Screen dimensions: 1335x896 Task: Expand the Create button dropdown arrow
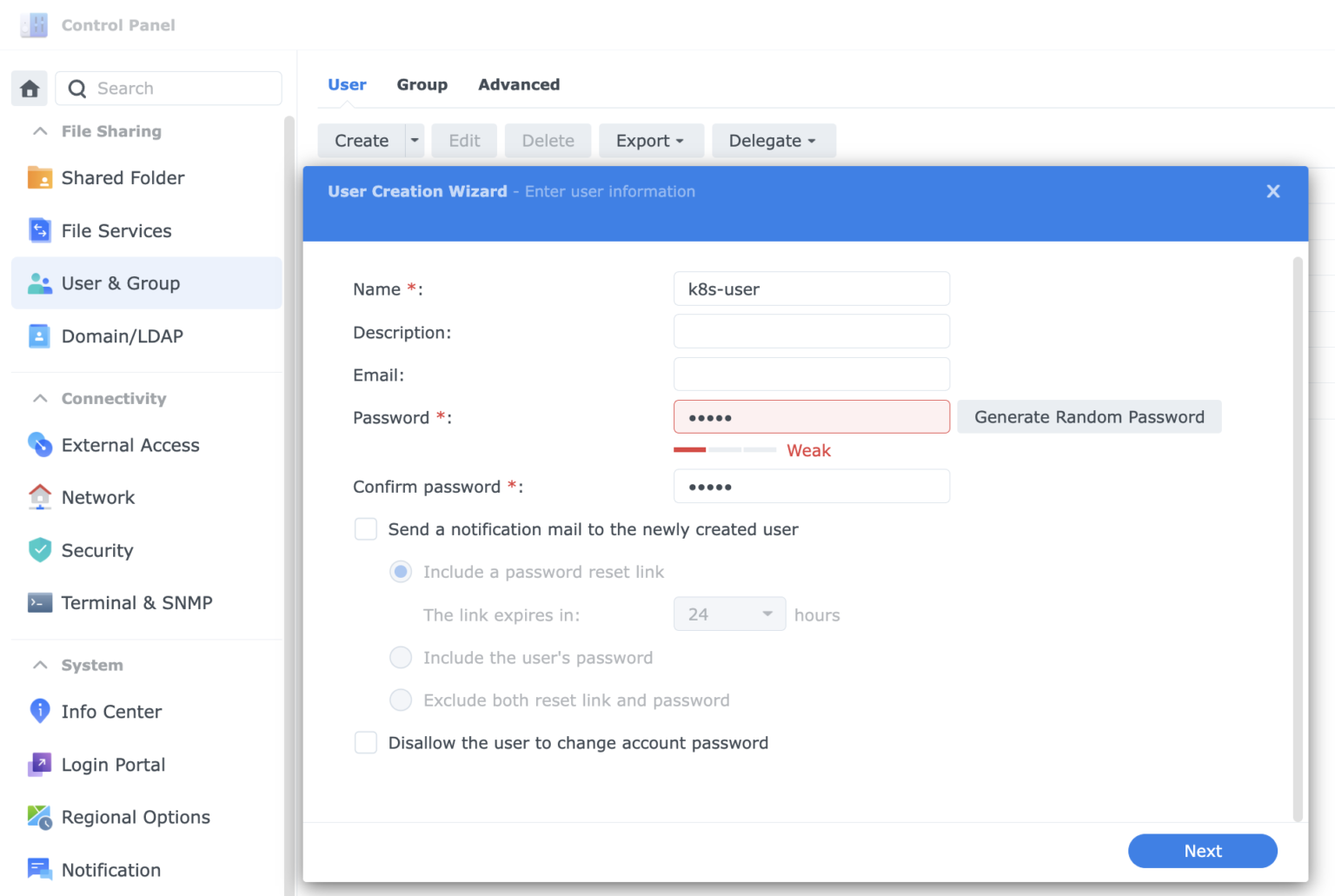[414, 140]
